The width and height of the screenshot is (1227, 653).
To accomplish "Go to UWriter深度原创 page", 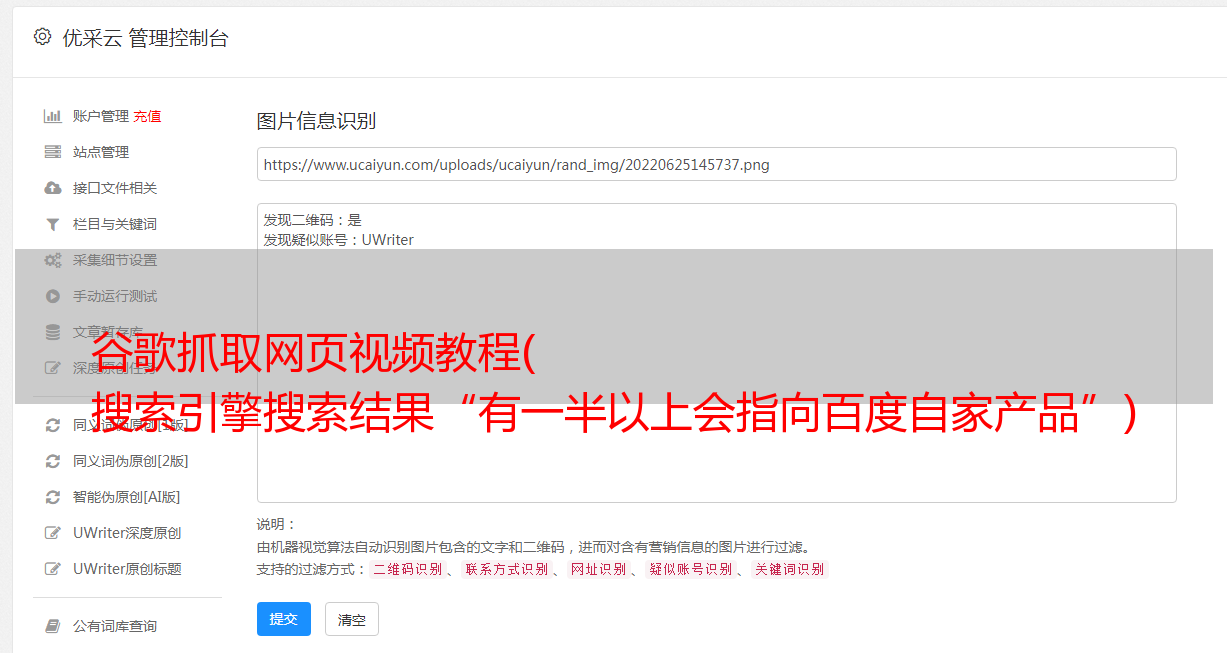I will pos(127,533).
